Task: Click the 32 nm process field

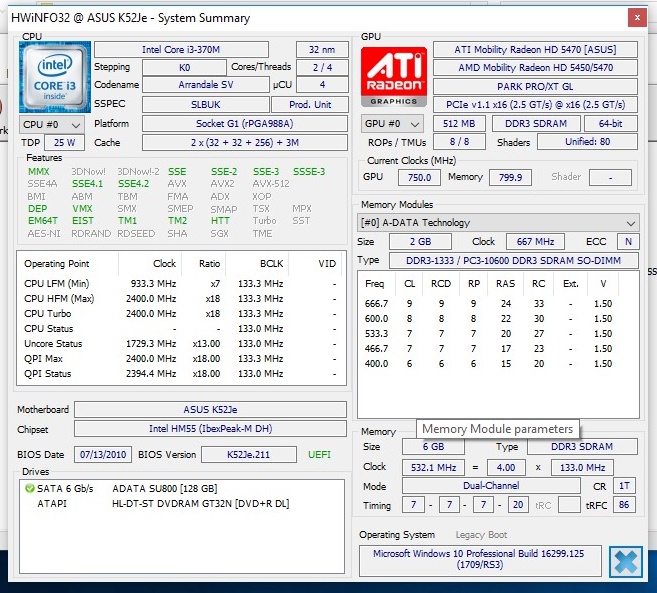Action: [x=322, y=49]
